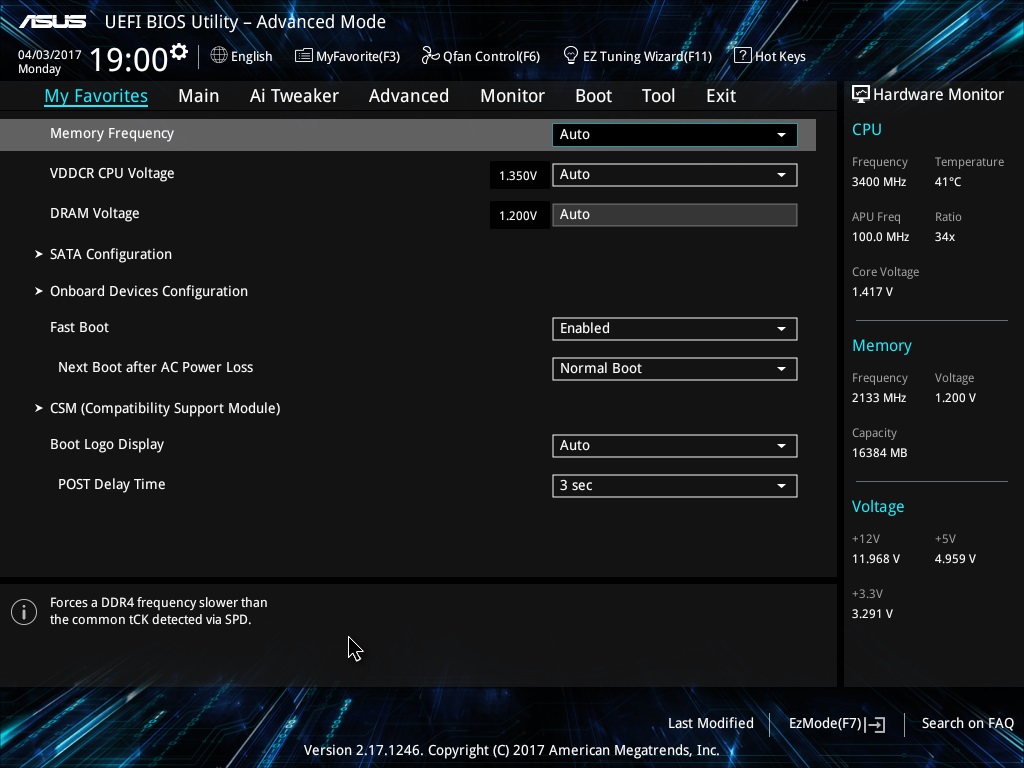The height and width of the screenshot is (768, 1024).
Task: Open the Fast Boot dropdown
Action: (675, 328)
